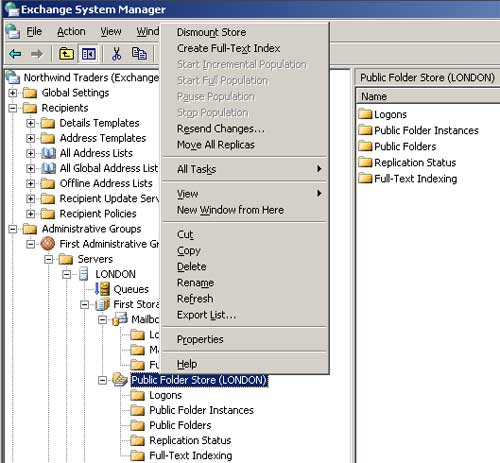Toggle the Show/Hide Console Tree icon
This screenshot has width=500, height=463.
tap(89, 54)
